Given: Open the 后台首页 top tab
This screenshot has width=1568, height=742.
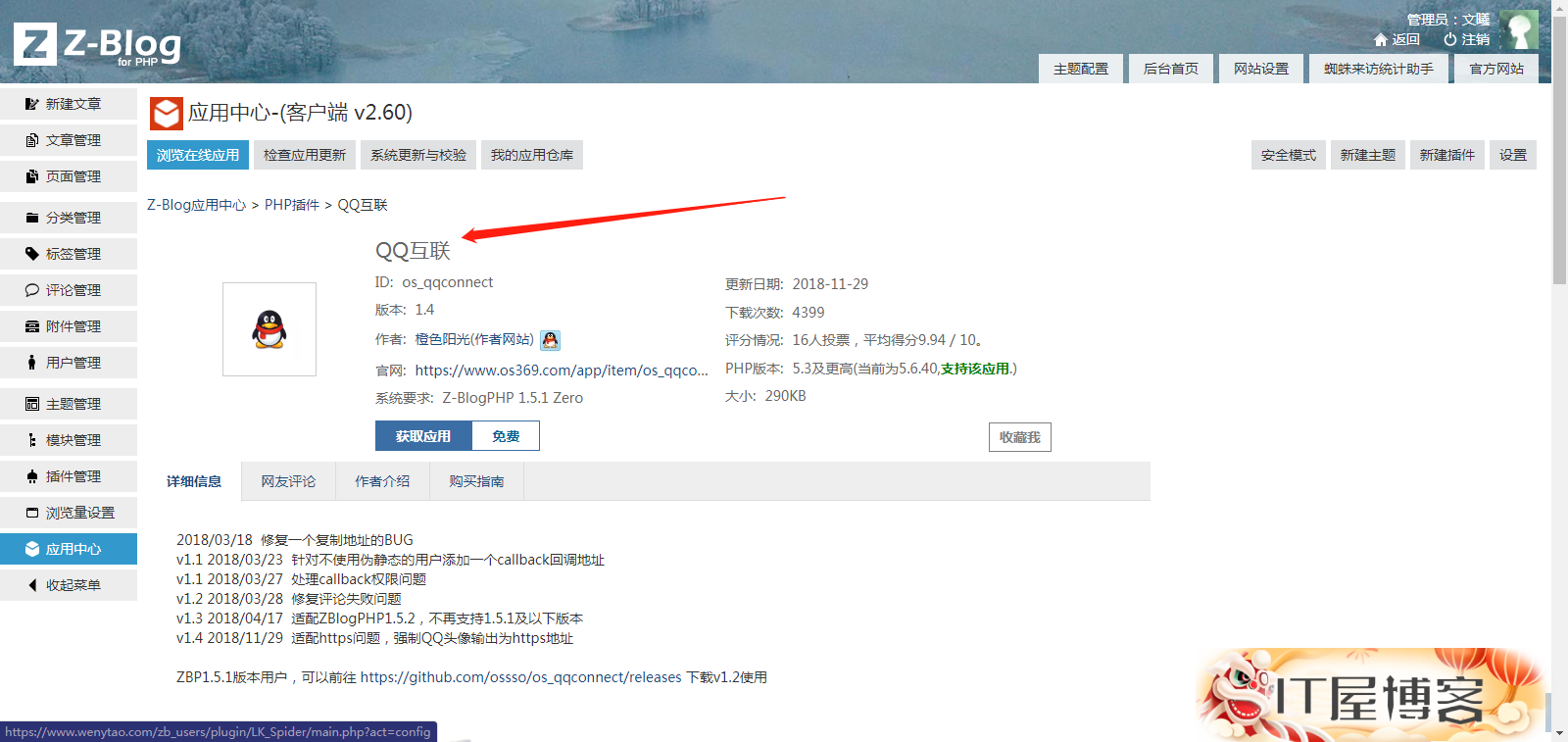Looking at the screenshot, I should click(1171, 69).
